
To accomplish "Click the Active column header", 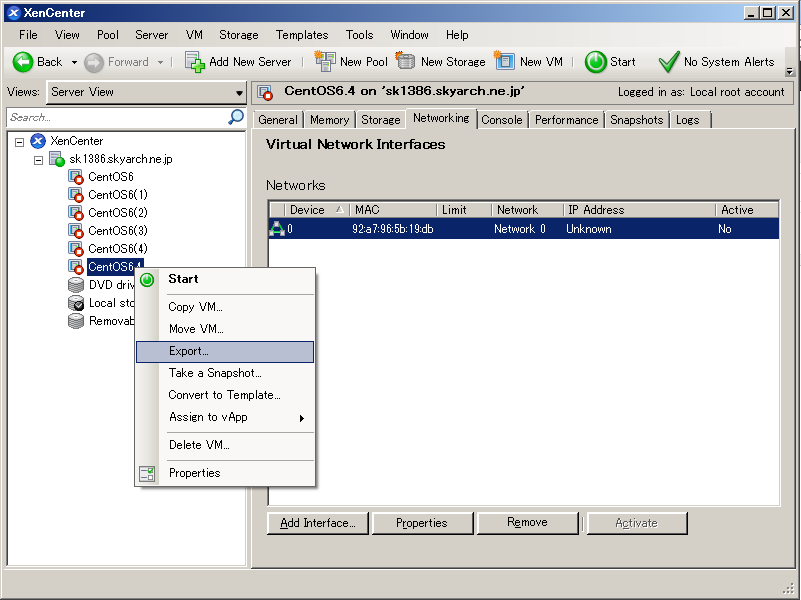I will pyautogui.click(x=747, y=210).
